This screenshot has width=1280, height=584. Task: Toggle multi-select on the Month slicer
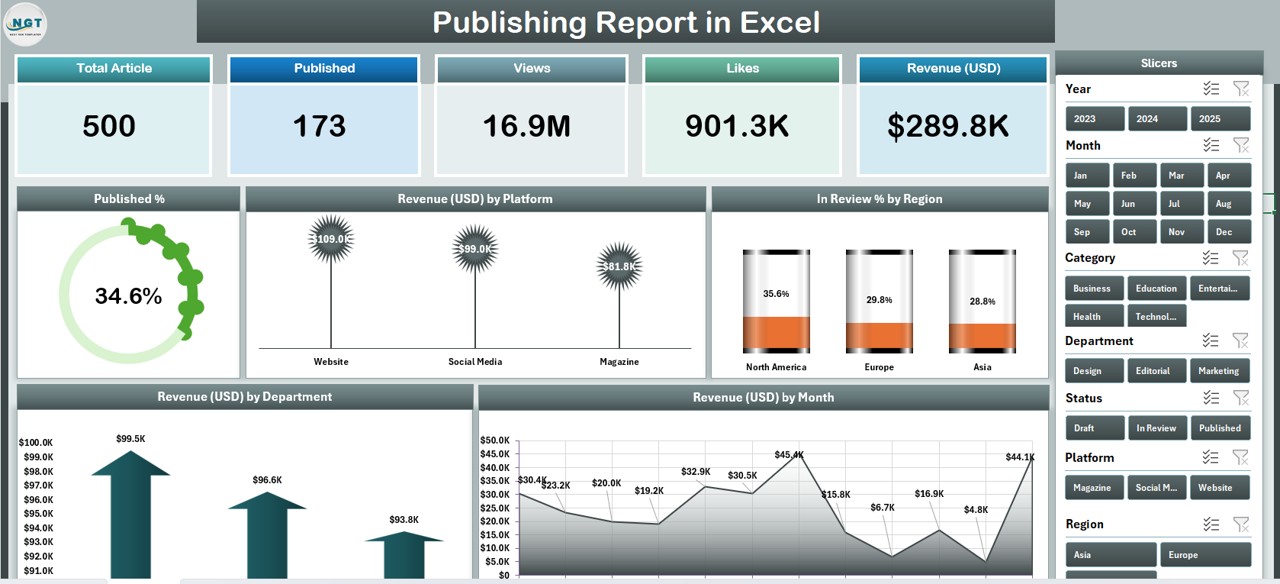pos(1211,145)
